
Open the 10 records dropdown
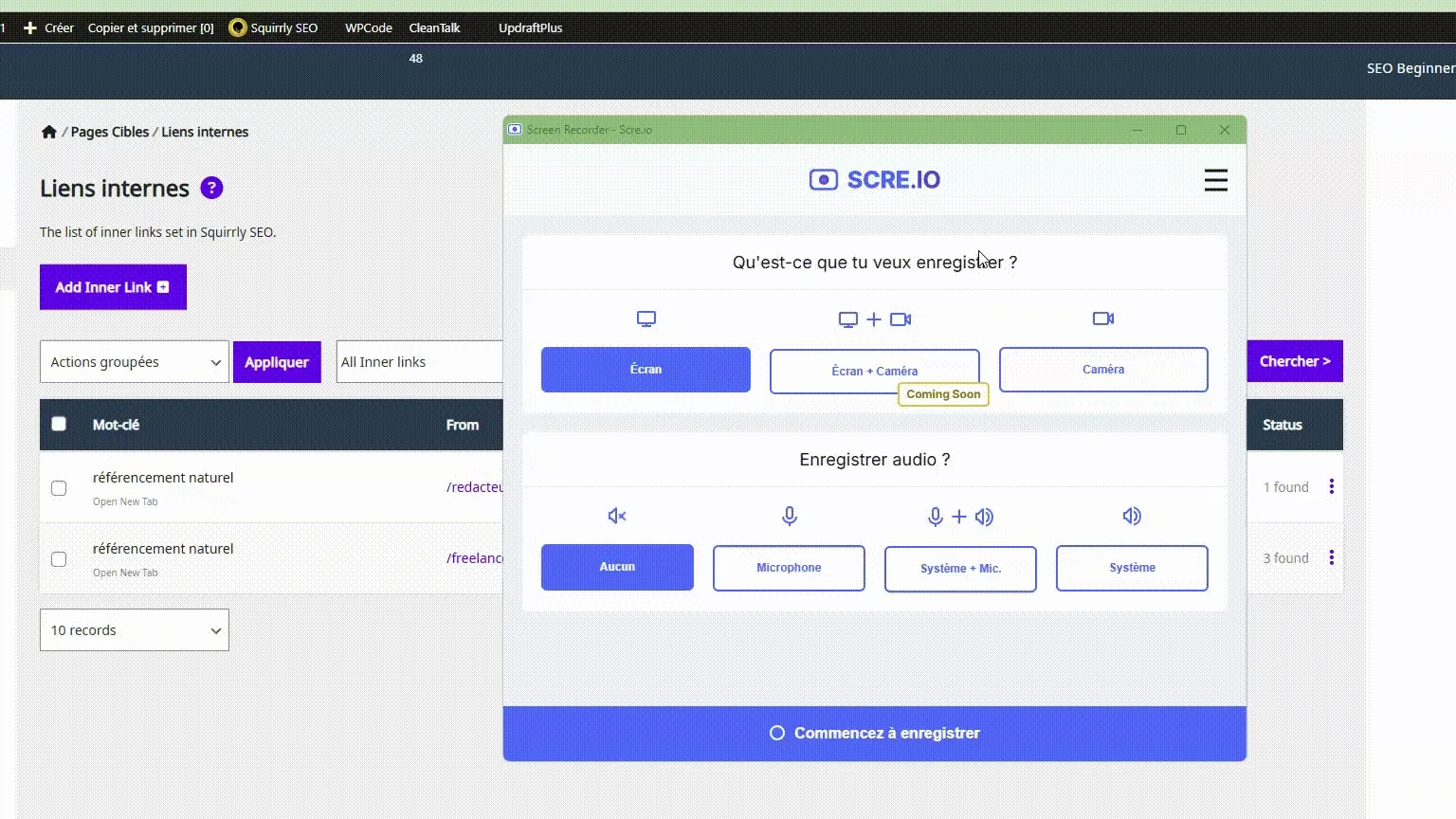point(135,630)
